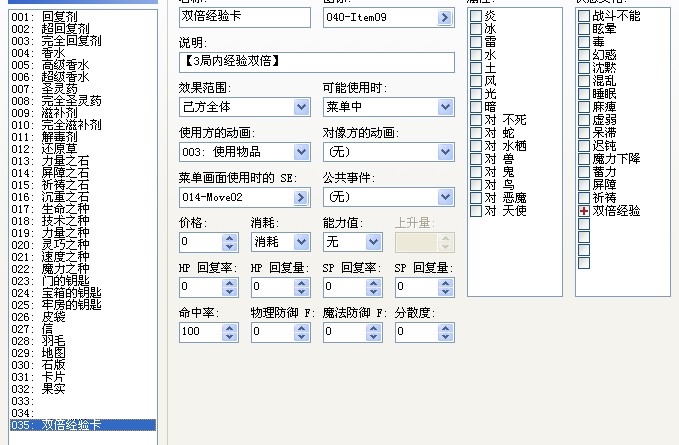
Task: Select item 011: 解毒剂
Action: [x=83, y=137]
